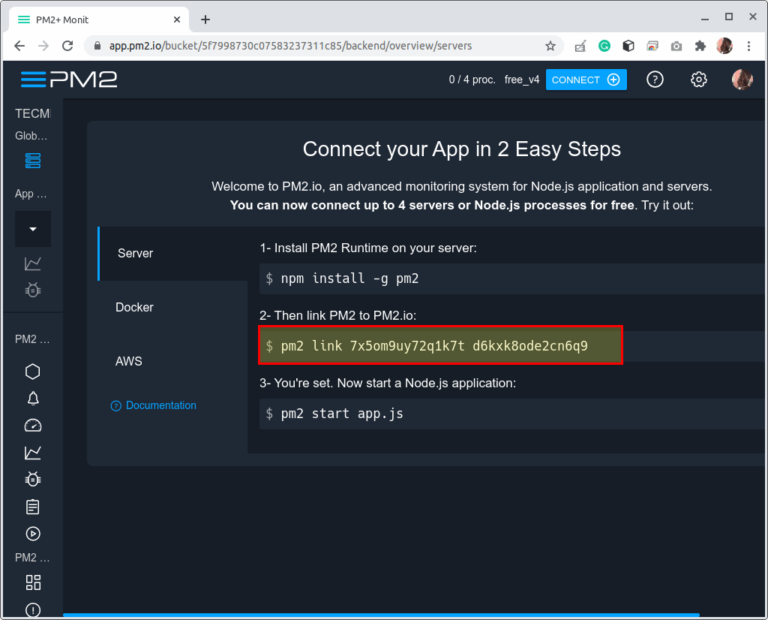The height and width of the screenshot is (620, 768).
Task: Select the Server tab
Action: (x=135, y=253)
